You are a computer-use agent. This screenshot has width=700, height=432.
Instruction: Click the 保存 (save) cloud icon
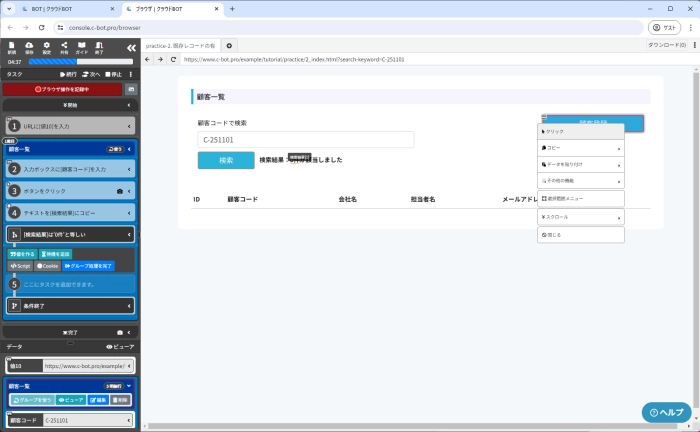[x=29, y=47]
